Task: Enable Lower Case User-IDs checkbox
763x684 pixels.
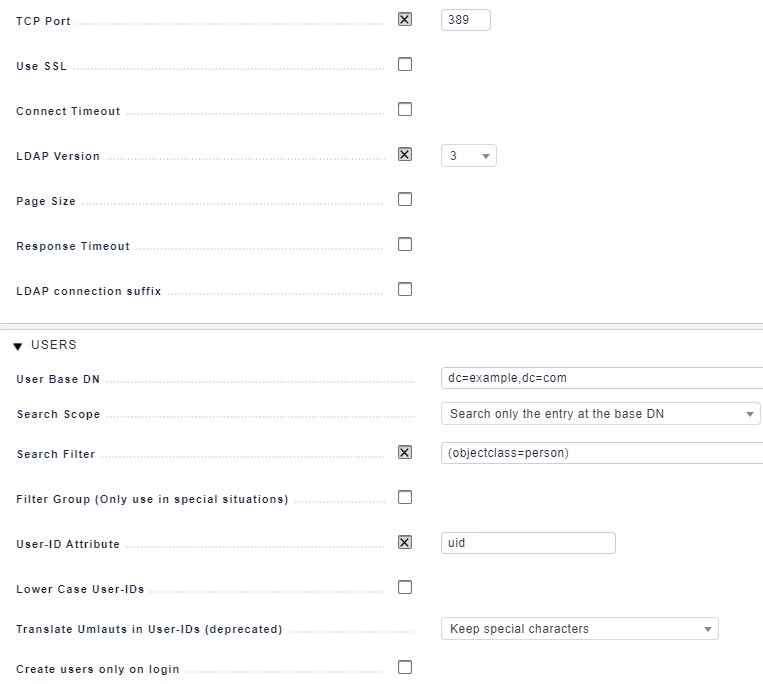Action: 405,588
